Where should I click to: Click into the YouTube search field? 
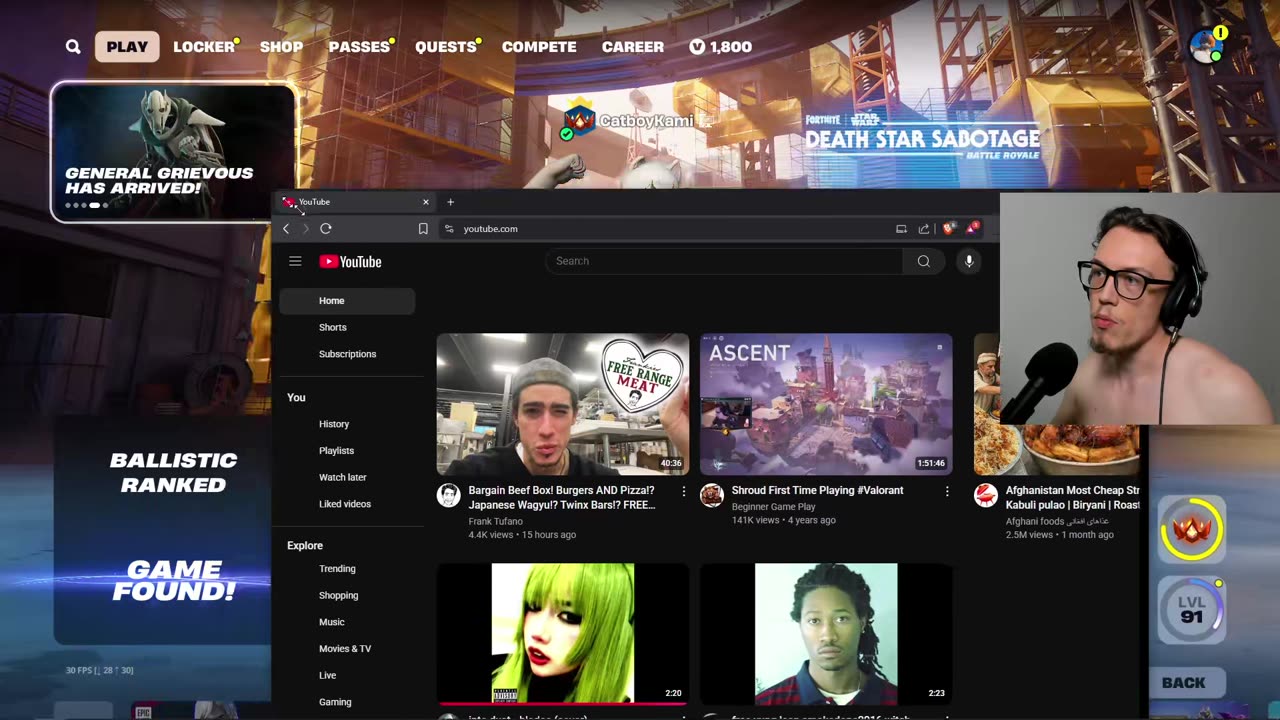pyautogui.click(x=725, y=261)
